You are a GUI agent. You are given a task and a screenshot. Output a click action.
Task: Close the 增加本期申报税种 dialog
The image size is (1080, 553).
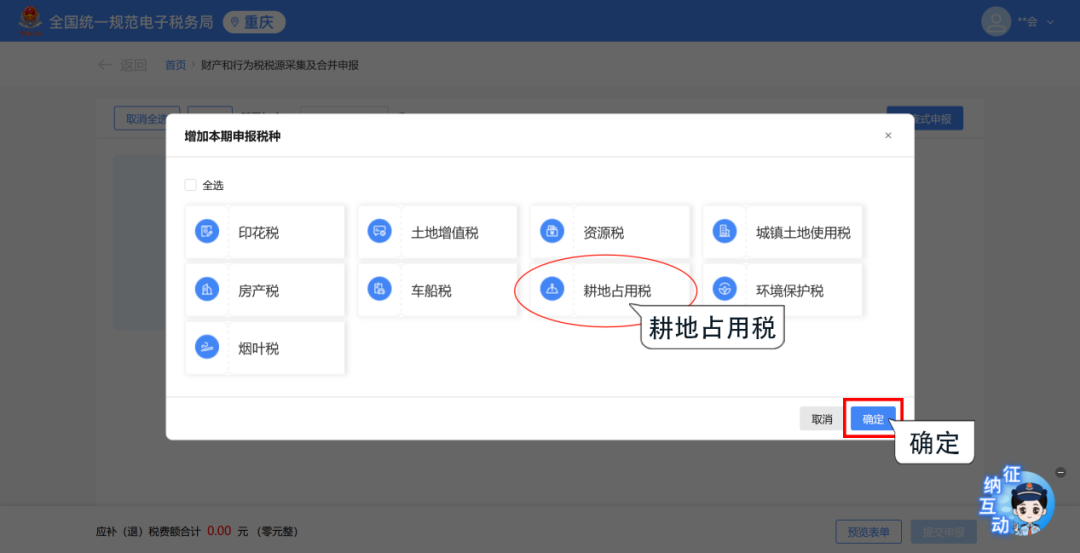point(888,136)
